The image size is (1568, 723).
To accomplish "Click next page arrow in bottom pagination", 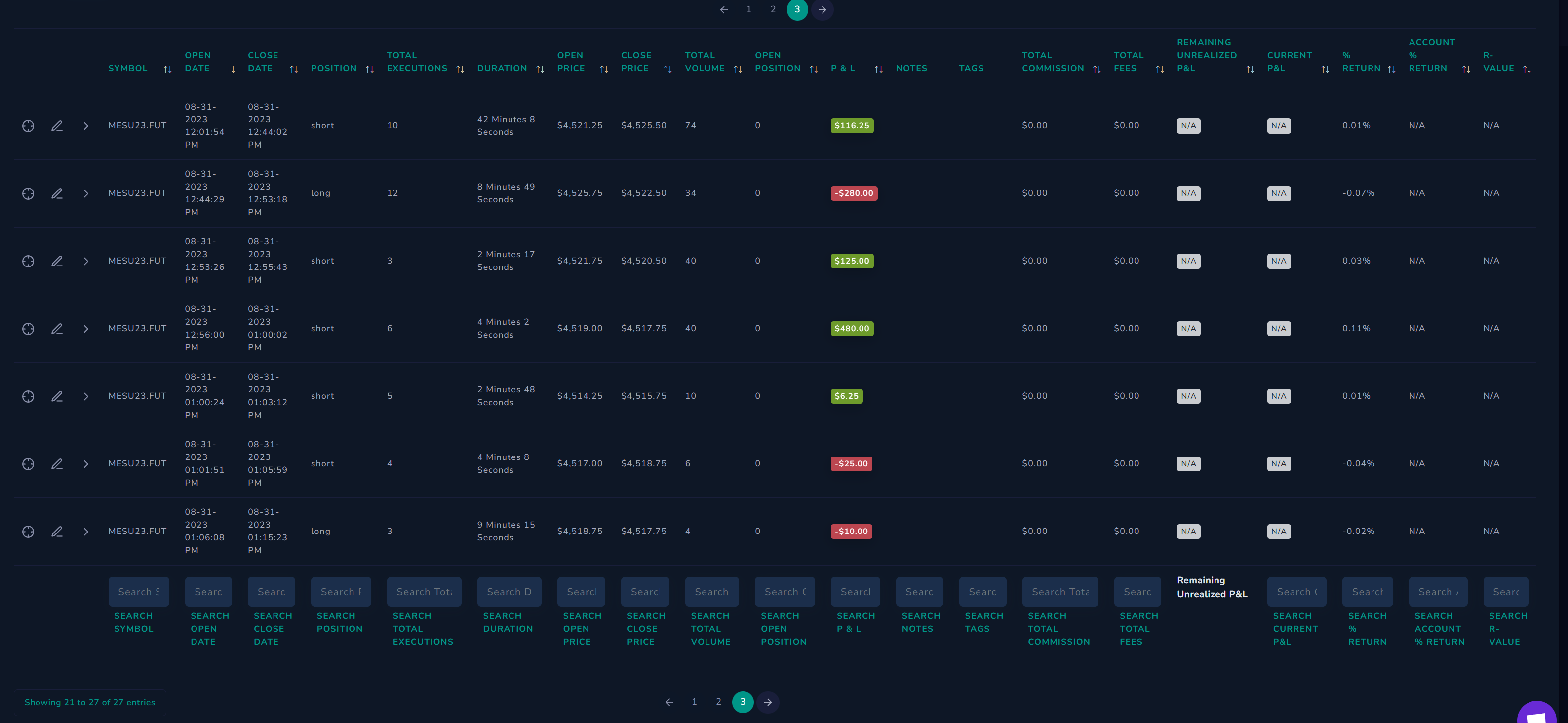I will 768,702.
